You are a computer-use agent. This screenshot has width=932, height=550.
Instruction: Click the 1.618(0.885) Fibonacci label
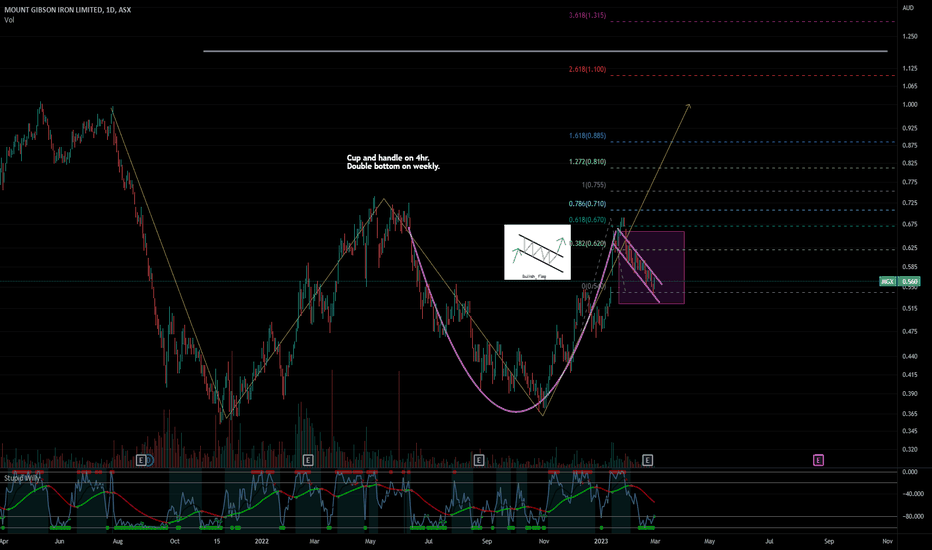pyautogui.click(x=587, y=136)
